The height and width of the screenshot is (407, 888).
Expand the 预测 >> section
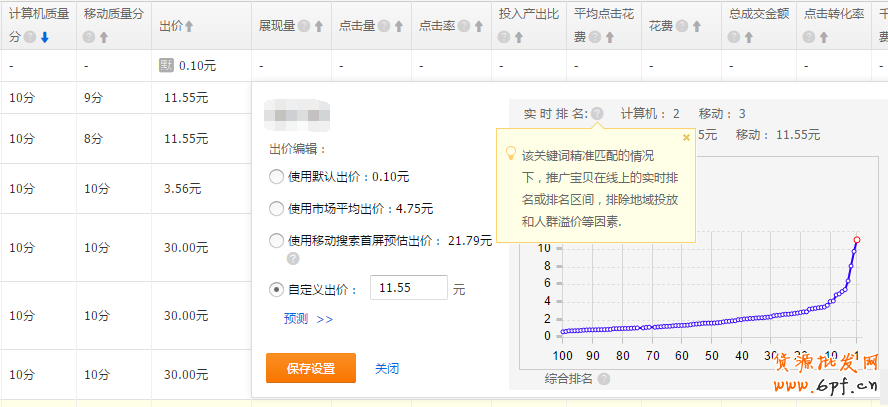[308, 319]
